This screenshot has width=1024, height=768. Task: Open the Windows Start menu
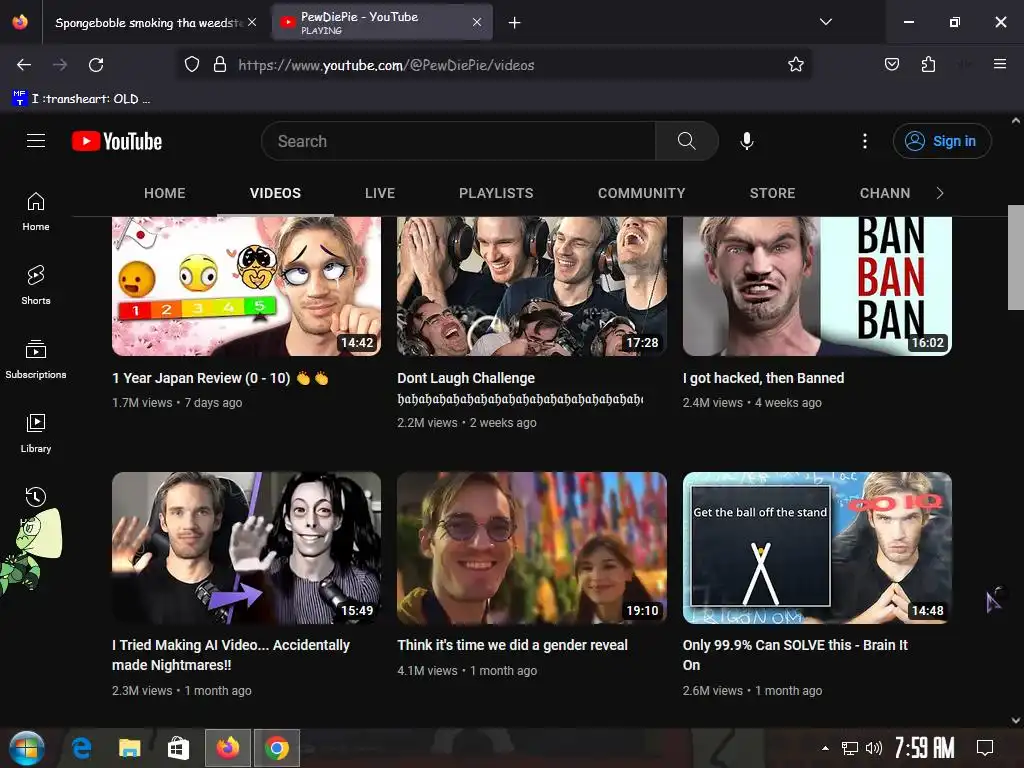click(x=27, y=748)
